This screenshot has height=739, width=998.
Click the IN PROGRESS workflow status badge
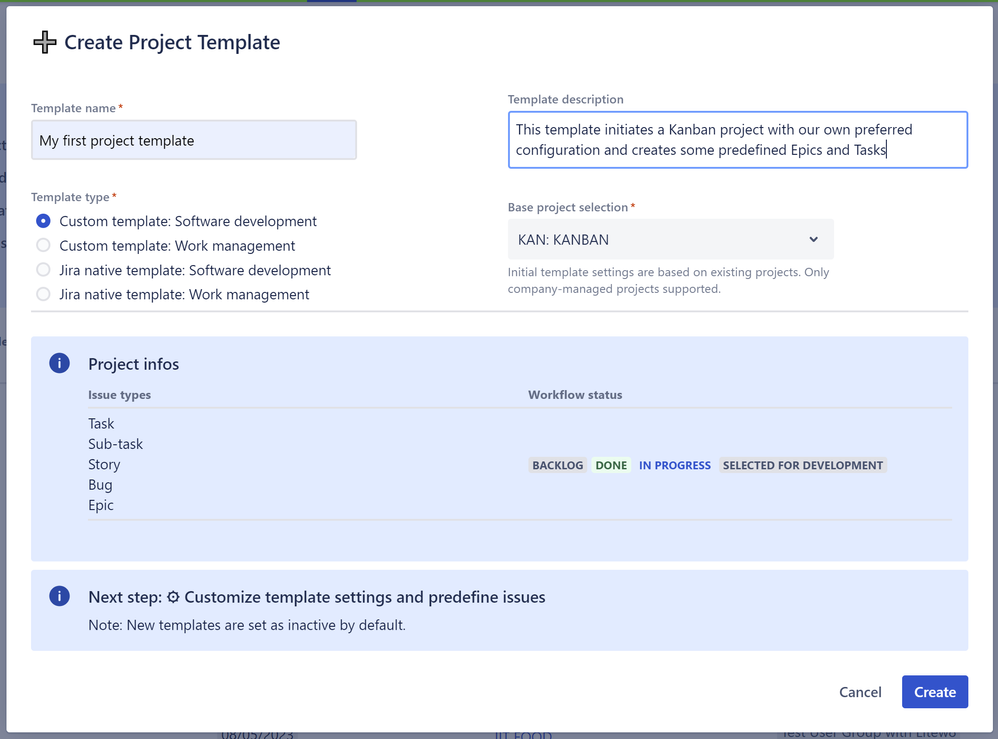click(x=674, y=465)
